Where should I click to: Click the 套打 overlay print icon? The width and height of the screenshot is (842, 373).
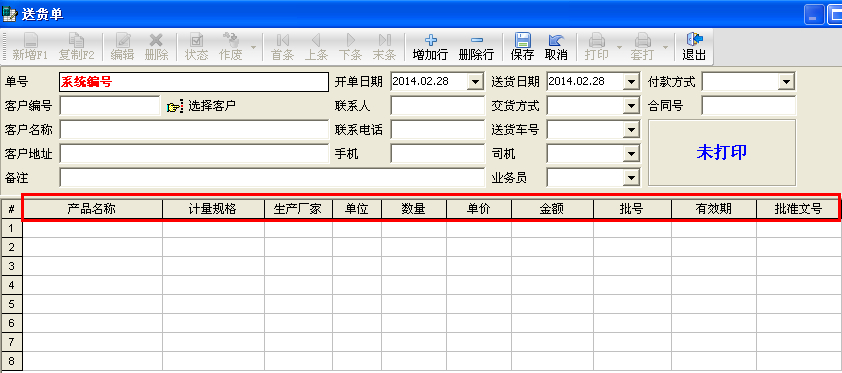(643, 40)
